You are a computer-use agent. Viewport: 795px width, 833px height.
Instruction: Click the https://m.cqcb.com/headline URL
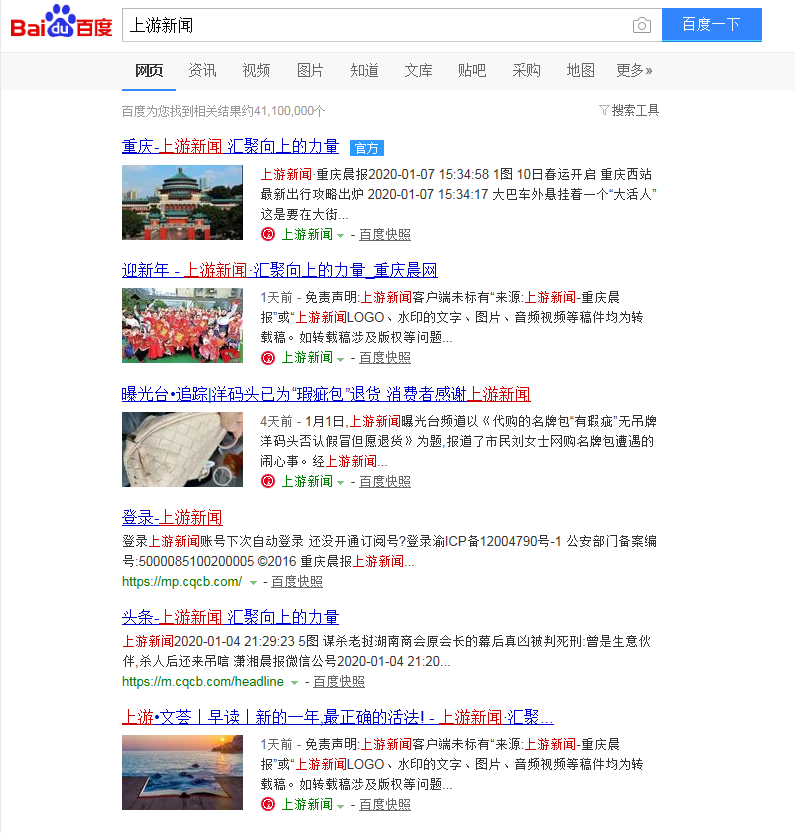(x=202, y=682)
